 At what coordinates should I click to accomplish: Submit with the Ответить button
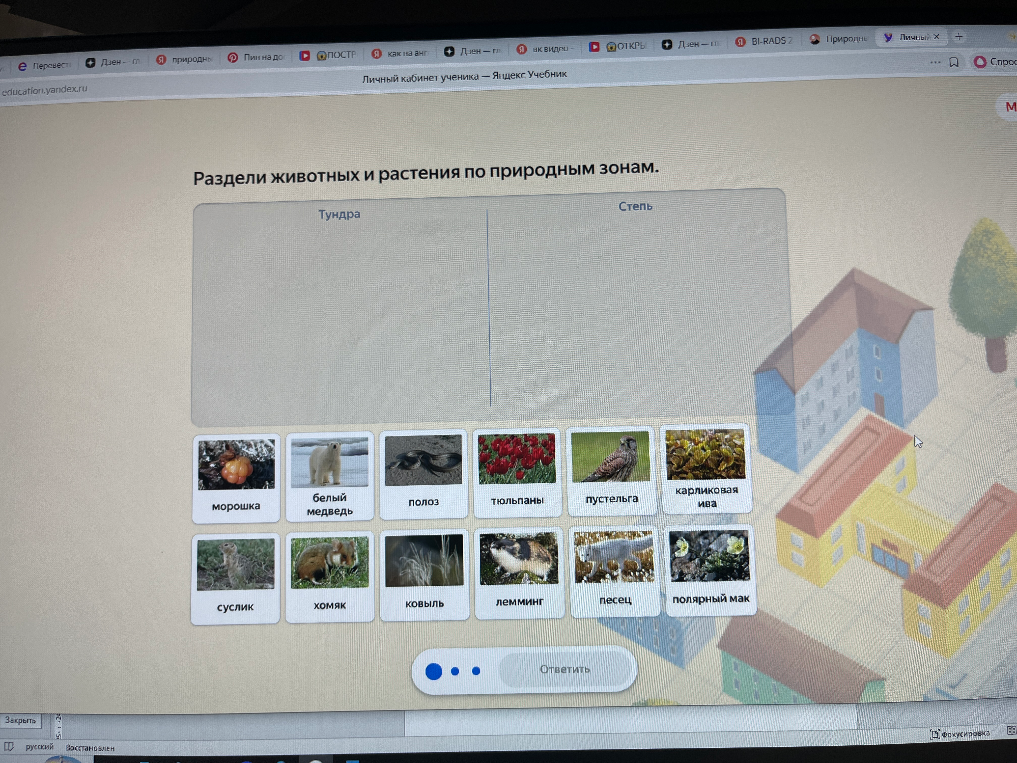pyautogui.click(x=566, y=669)
